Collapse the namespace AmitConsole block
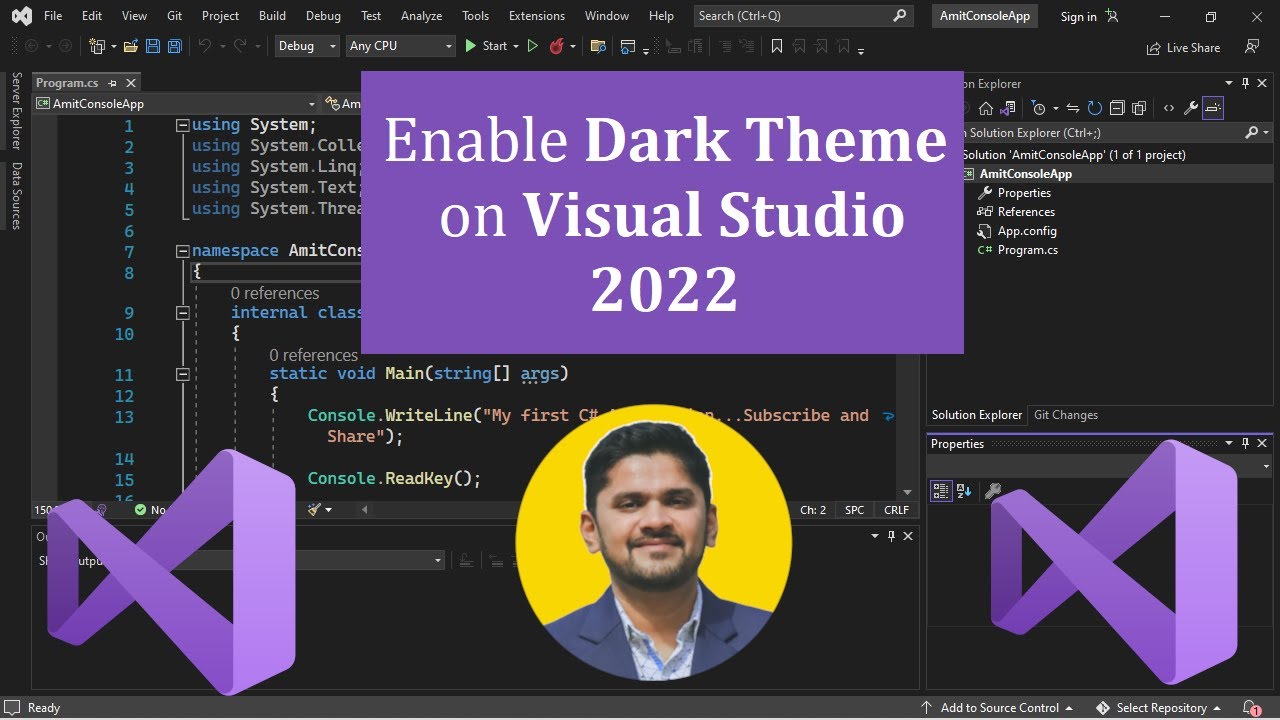The image size is (1280, 720). (182, 252)
